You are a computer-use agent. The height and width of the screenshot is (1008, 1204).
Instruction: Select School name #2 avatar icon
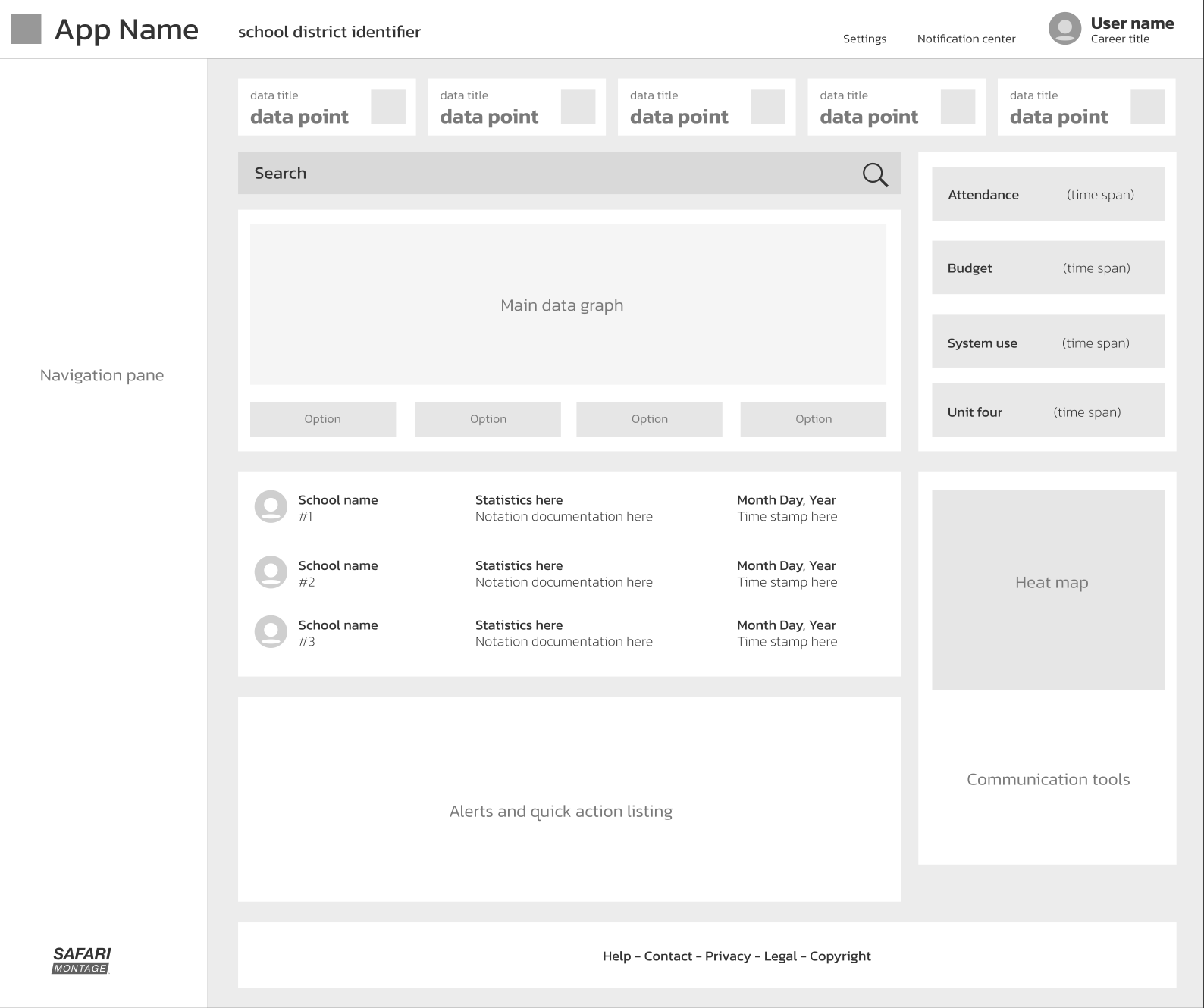point(271,572)
